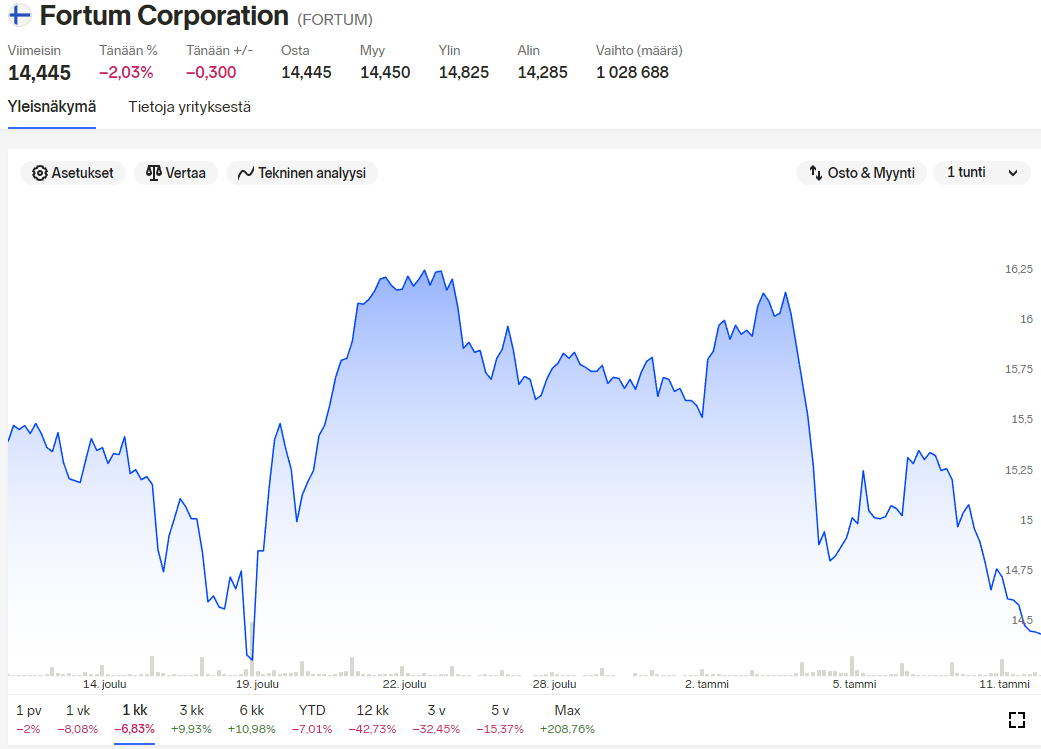The width and height of the screenshot is (1041, 749).
Task: Click the 19. joulu date marker on axis
Action: pos(257,685)
